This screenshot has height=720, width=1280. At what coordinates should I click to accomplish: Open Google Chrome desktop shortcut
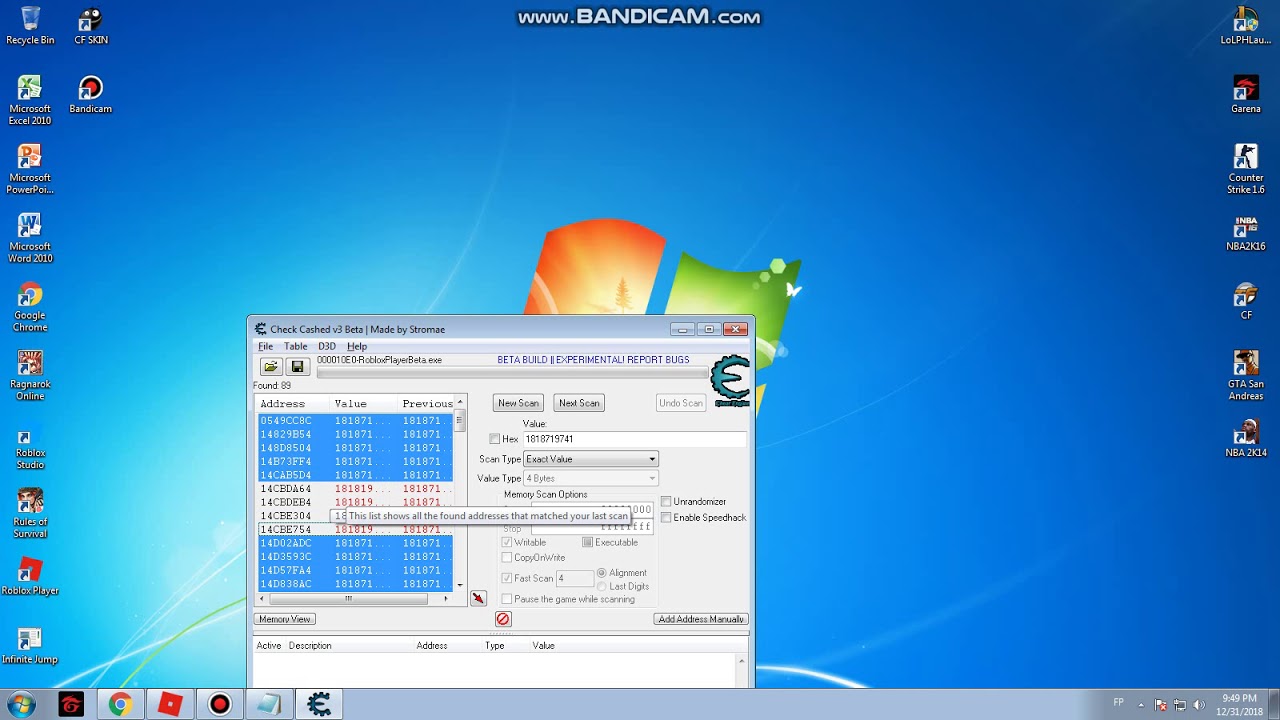[x=30, y=307]
